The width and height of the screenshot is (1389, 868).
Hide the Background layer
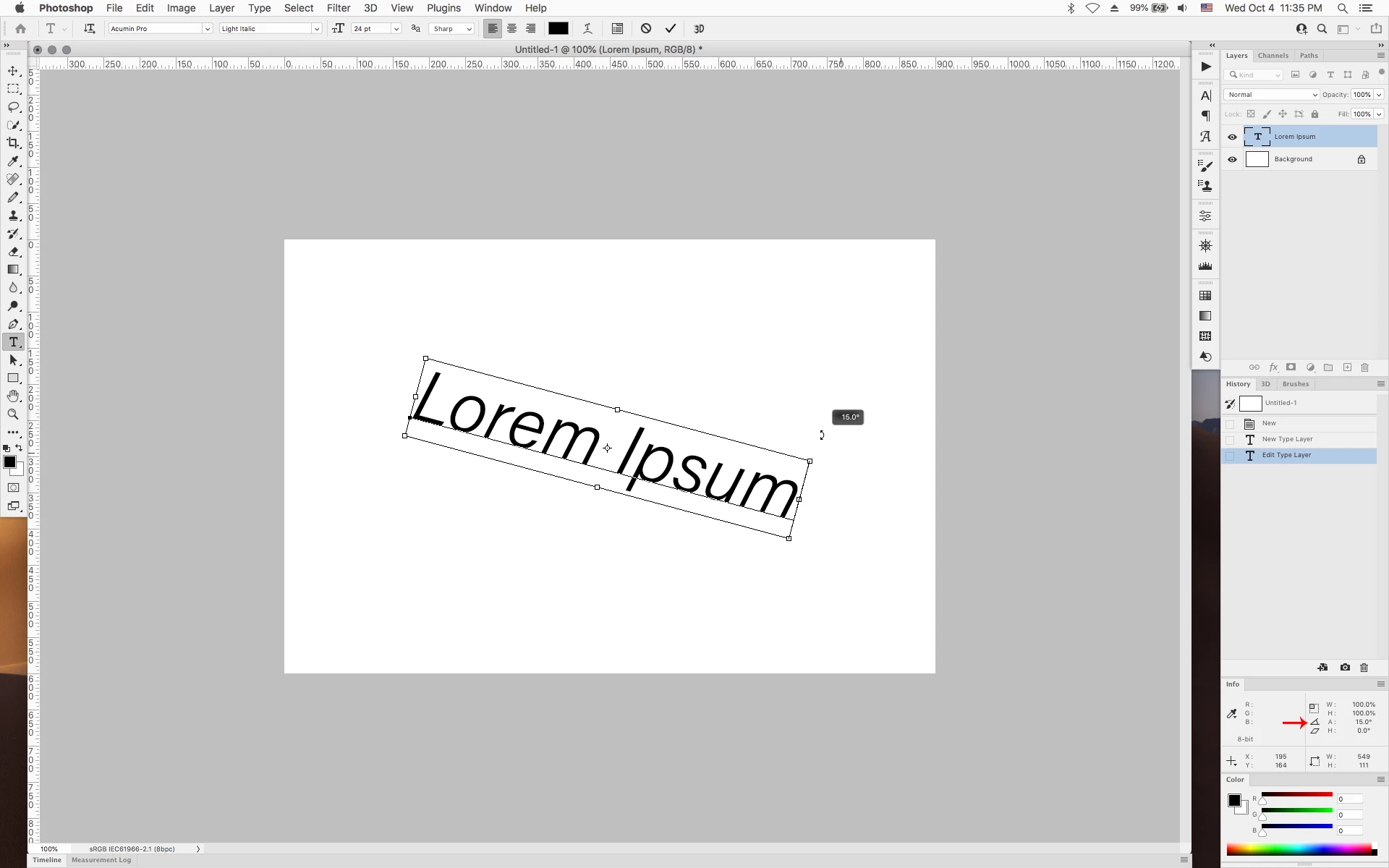pyautogui.click(x=1232, y=159)
